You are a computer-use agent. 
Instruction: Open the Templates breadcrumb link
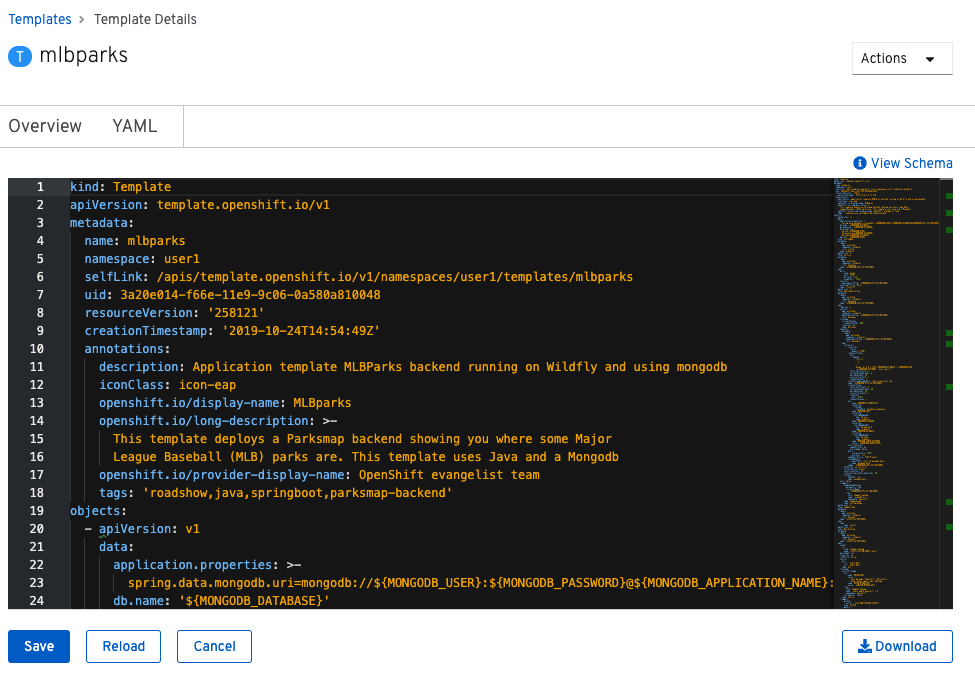click(x=39, y=18)
